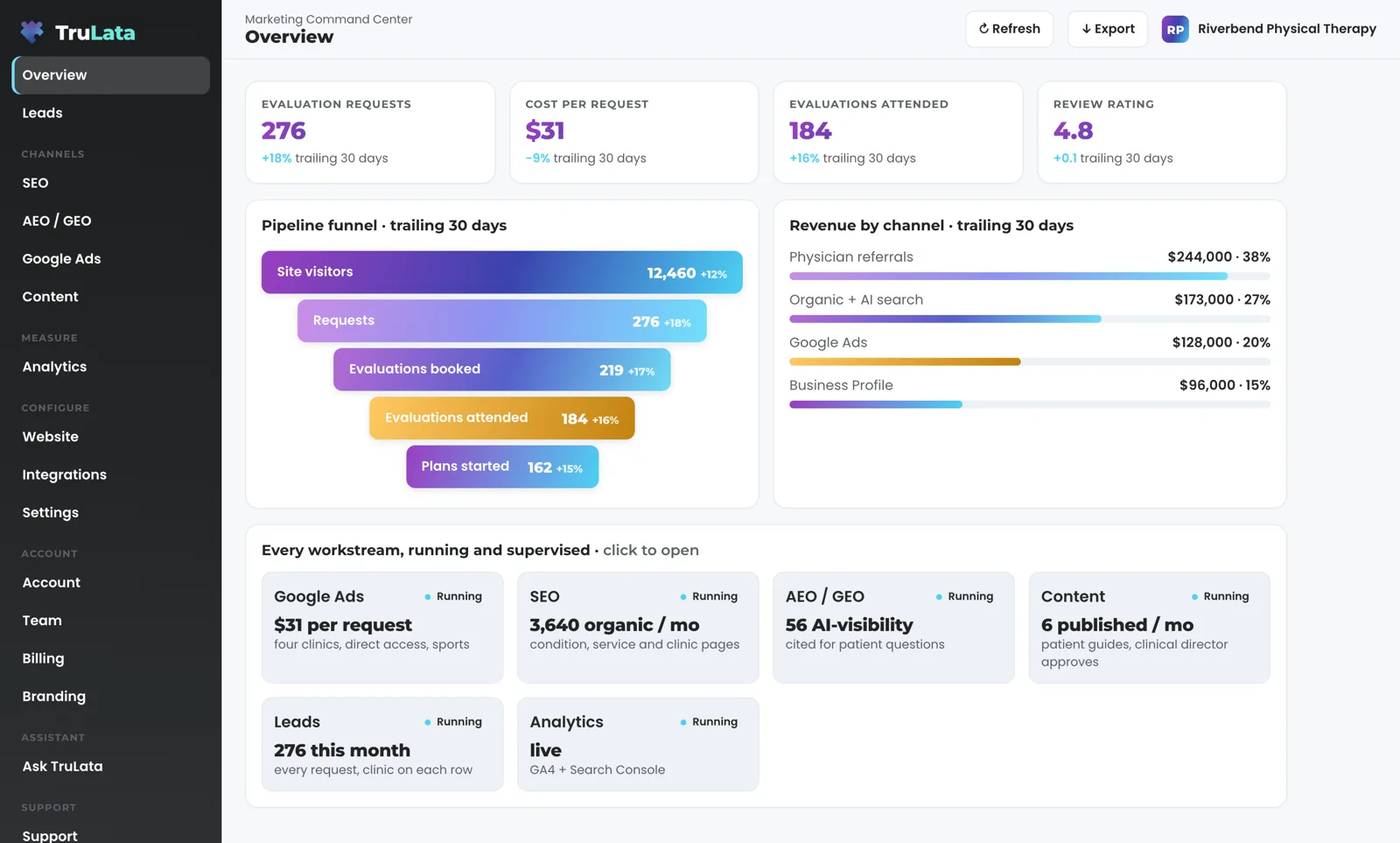
Task: Click the '$96,000 · 15%' revenue value
Action: tap(1225, 386)
